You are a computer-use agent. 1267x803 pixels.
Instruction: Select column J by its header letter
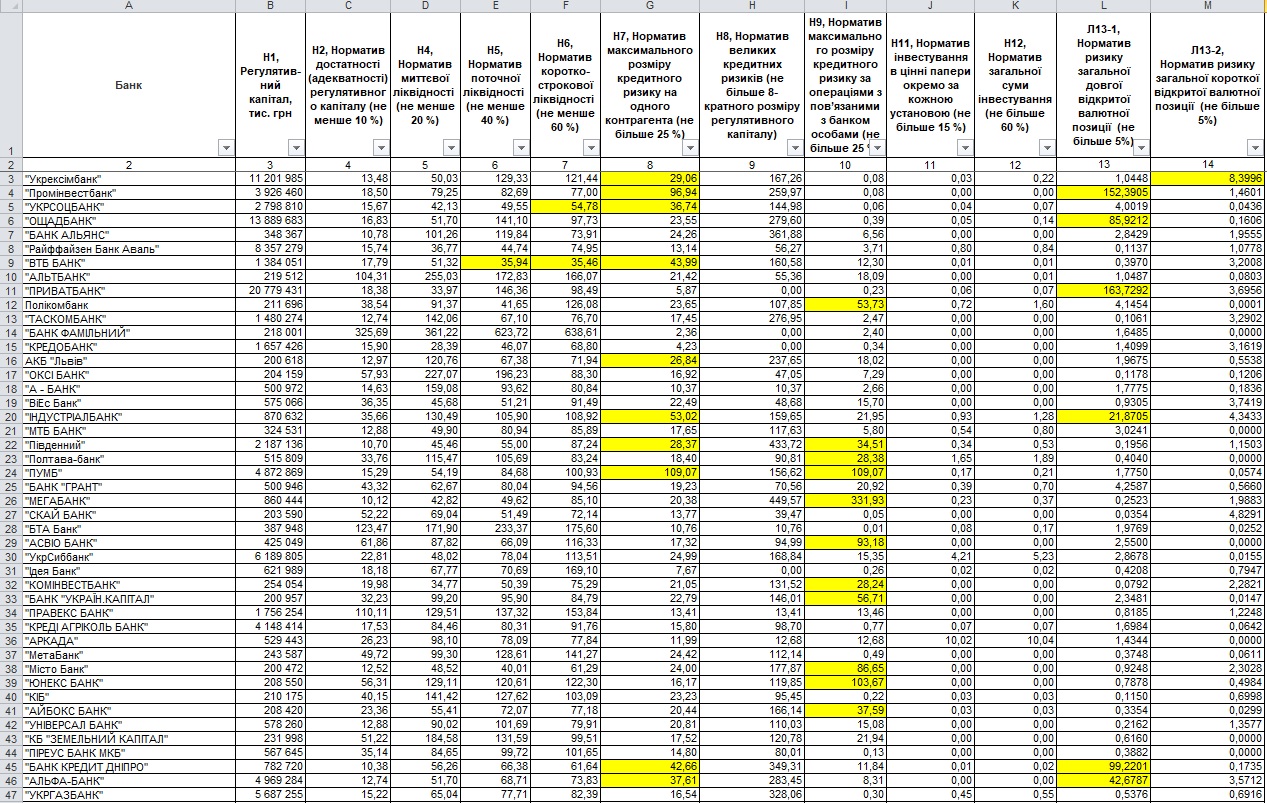click(x=931, y=6)
